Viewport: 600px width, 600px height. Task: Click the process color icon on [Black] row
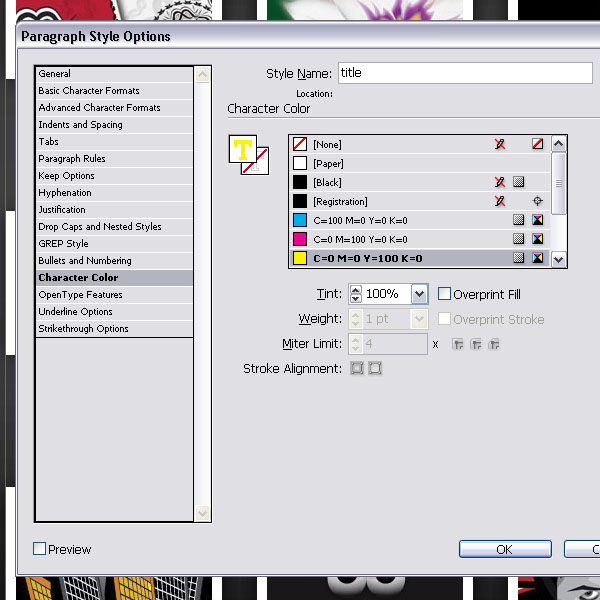click(518, 182)
